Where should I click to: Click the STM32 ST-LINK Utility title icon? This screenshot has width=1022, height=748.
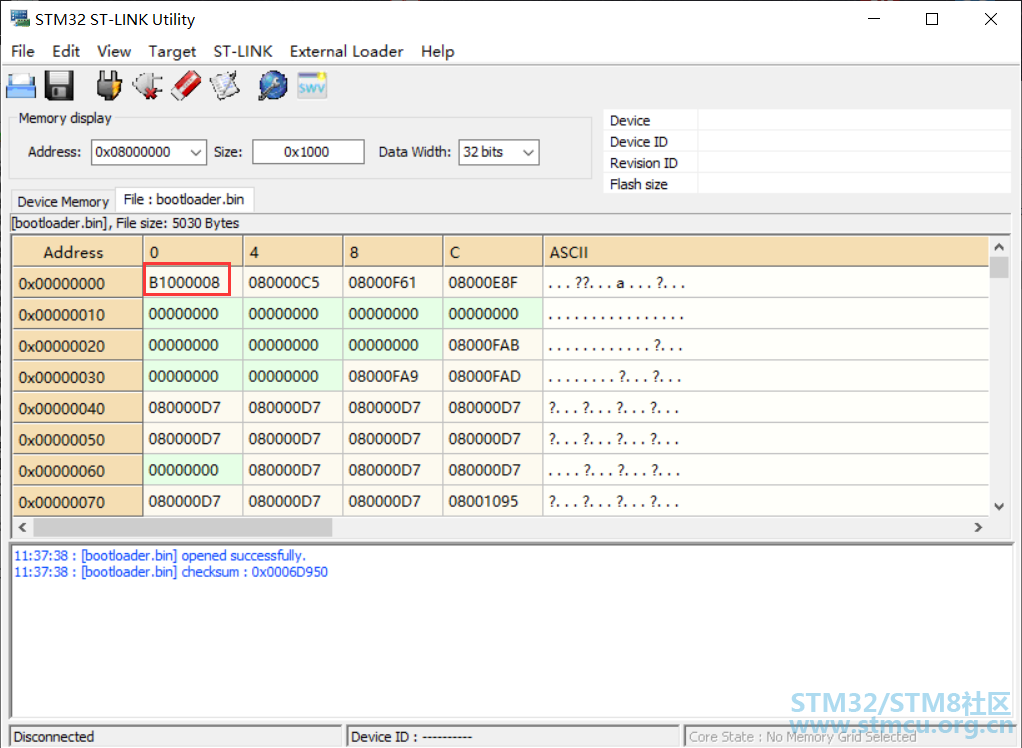click(20, 19)
